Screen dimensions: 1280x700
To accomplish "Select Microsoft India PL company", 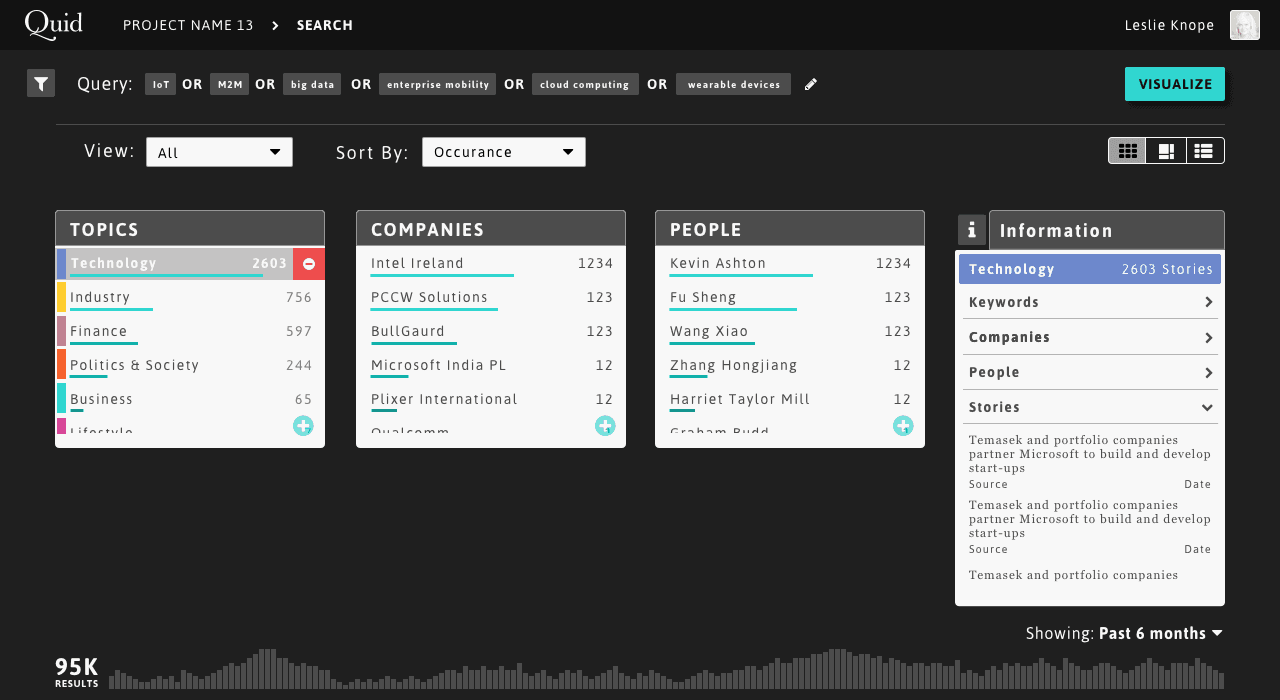I will pyautogui.click(x=491, y=366).
